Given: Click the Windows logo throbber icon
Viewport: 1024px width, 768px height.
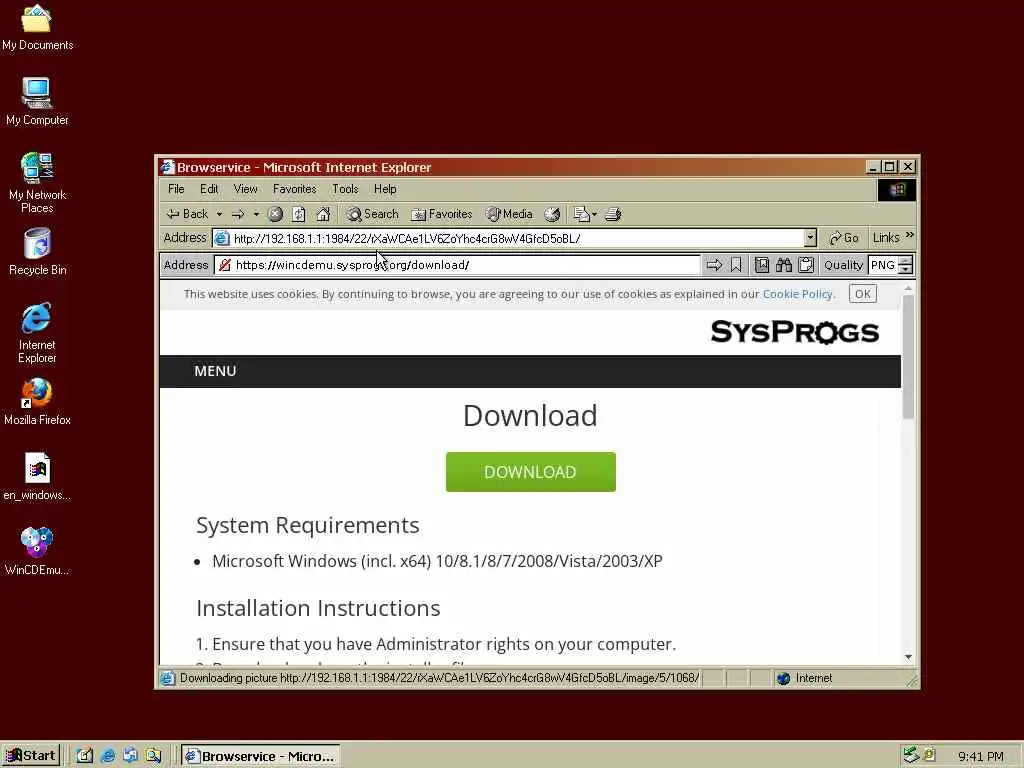Looking at the screenshot, I should [897, 190].
